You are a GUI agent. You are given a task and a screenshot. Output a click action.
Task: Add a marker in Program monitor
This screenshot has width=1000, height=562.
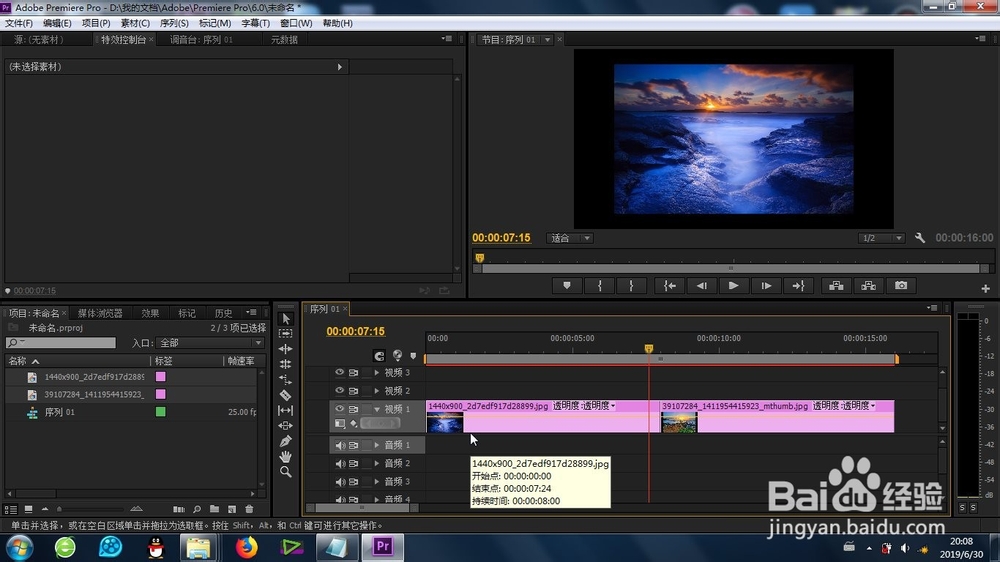pyautogui.click(x=567, y=286)
